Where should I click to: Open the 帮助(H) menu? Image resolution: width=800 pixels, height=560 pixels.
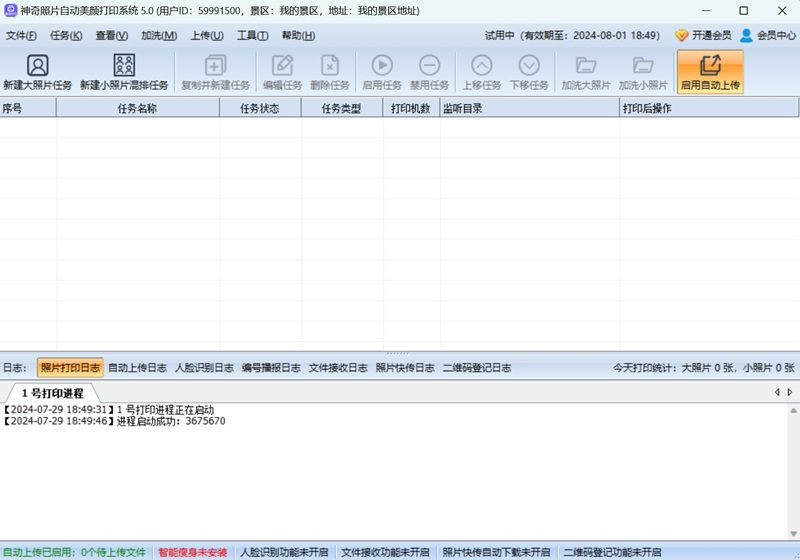point(298,36)
